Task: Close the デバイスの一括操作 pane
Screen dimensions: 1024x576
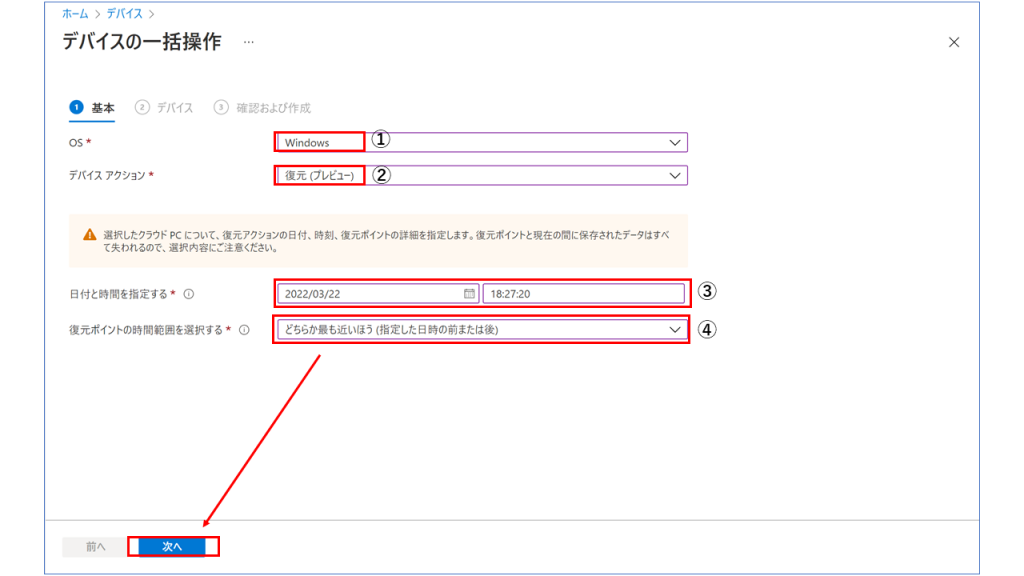Action: (x=953, y=42)
